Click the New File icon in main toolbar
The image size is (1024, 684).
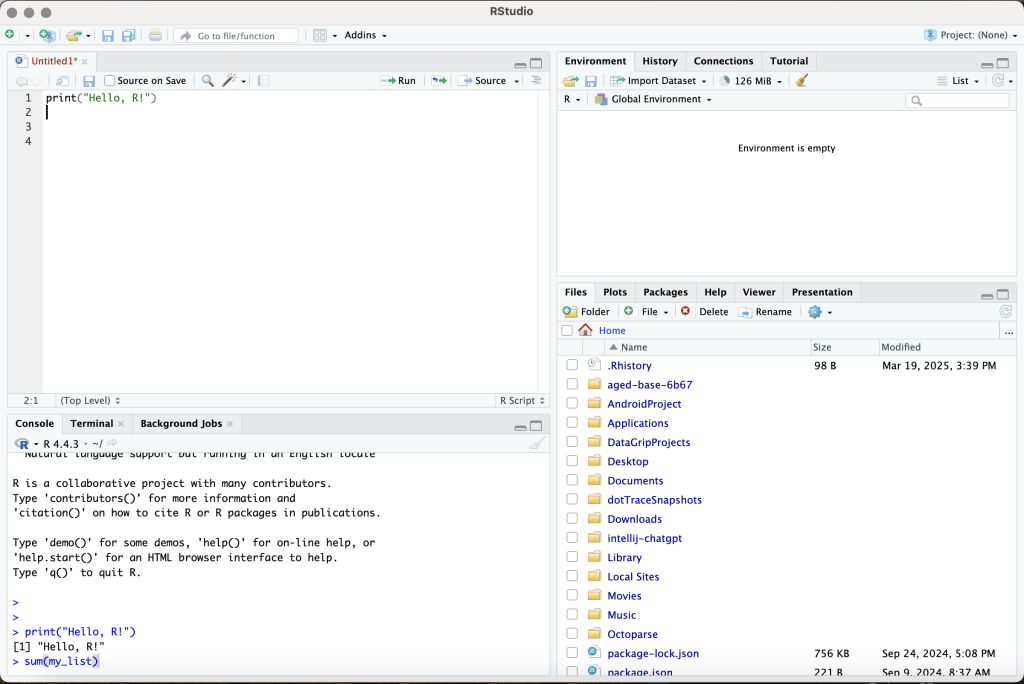[x=11, y=35]
